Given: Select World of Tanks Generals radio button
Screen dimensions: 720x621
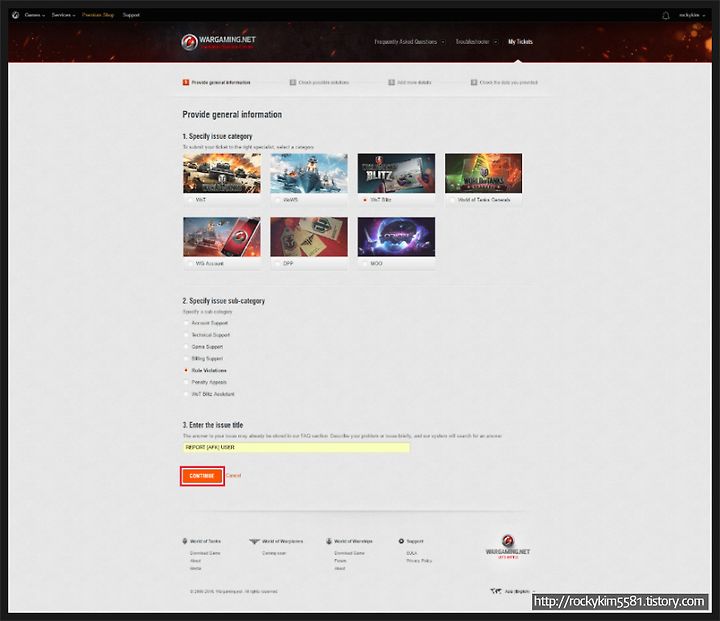Looking at the screenshot, I should tap(452, 200).
